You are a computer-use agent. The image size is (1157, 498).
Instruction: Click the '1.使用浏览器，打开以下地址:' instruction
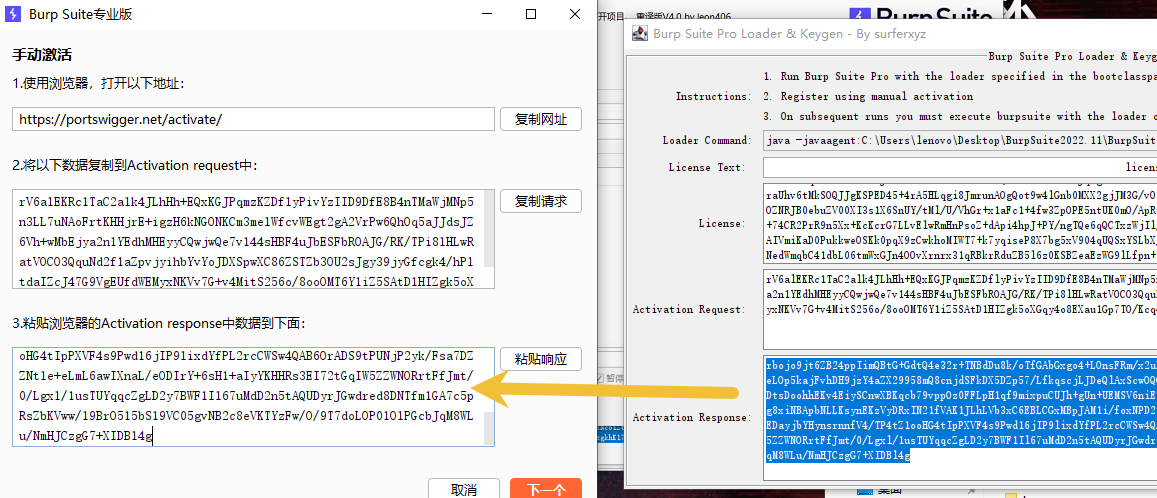[x=97, y=84]
